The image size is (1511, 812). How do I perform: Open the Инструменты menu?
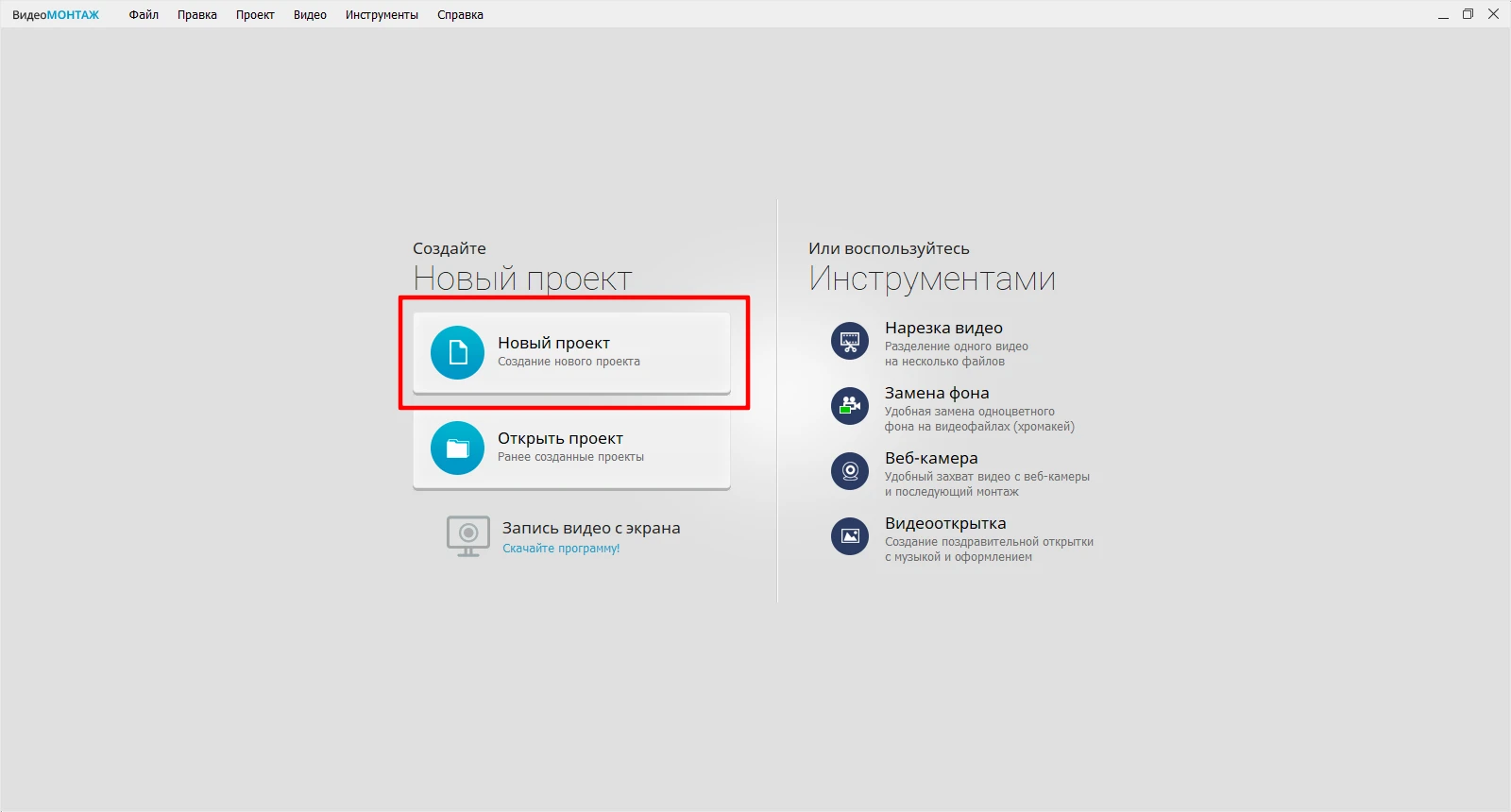point(382,15)
